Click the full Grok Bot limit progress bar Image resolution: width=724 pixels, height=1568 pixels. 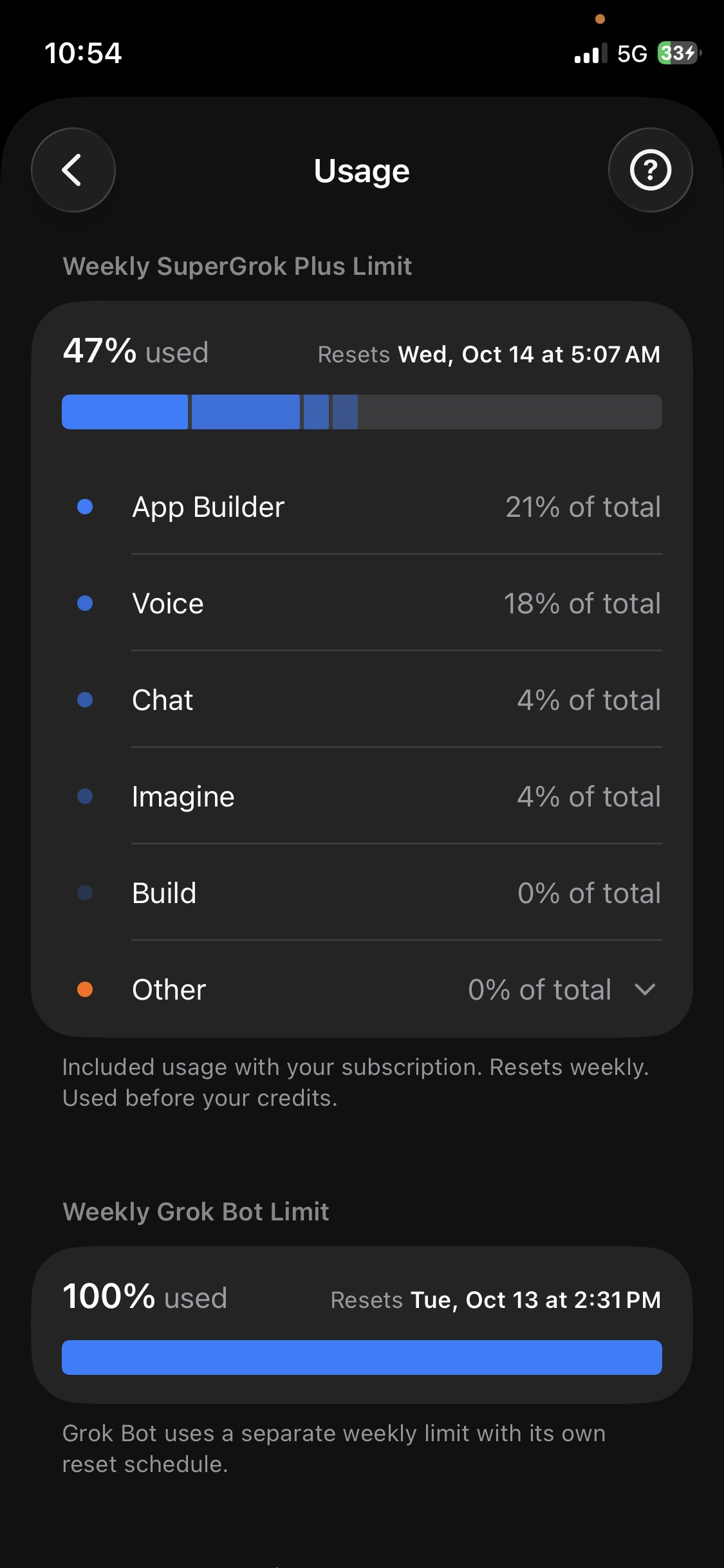(362, 1358)
